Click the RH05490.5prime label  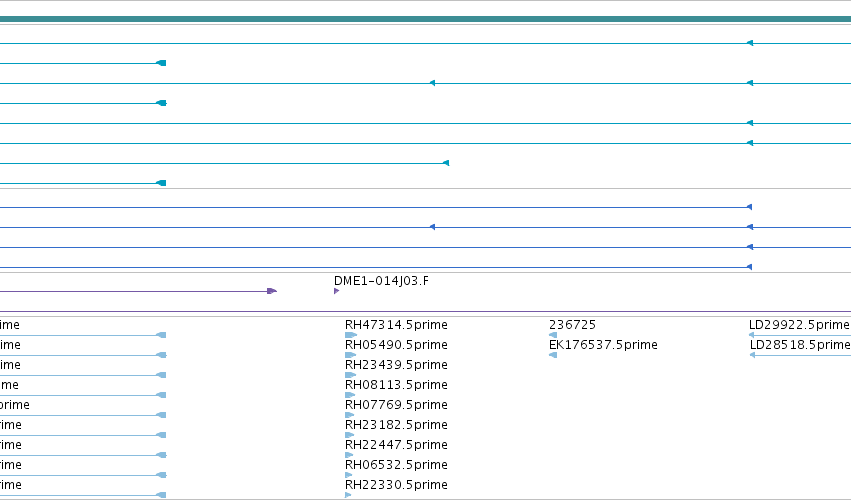point(396,345)
